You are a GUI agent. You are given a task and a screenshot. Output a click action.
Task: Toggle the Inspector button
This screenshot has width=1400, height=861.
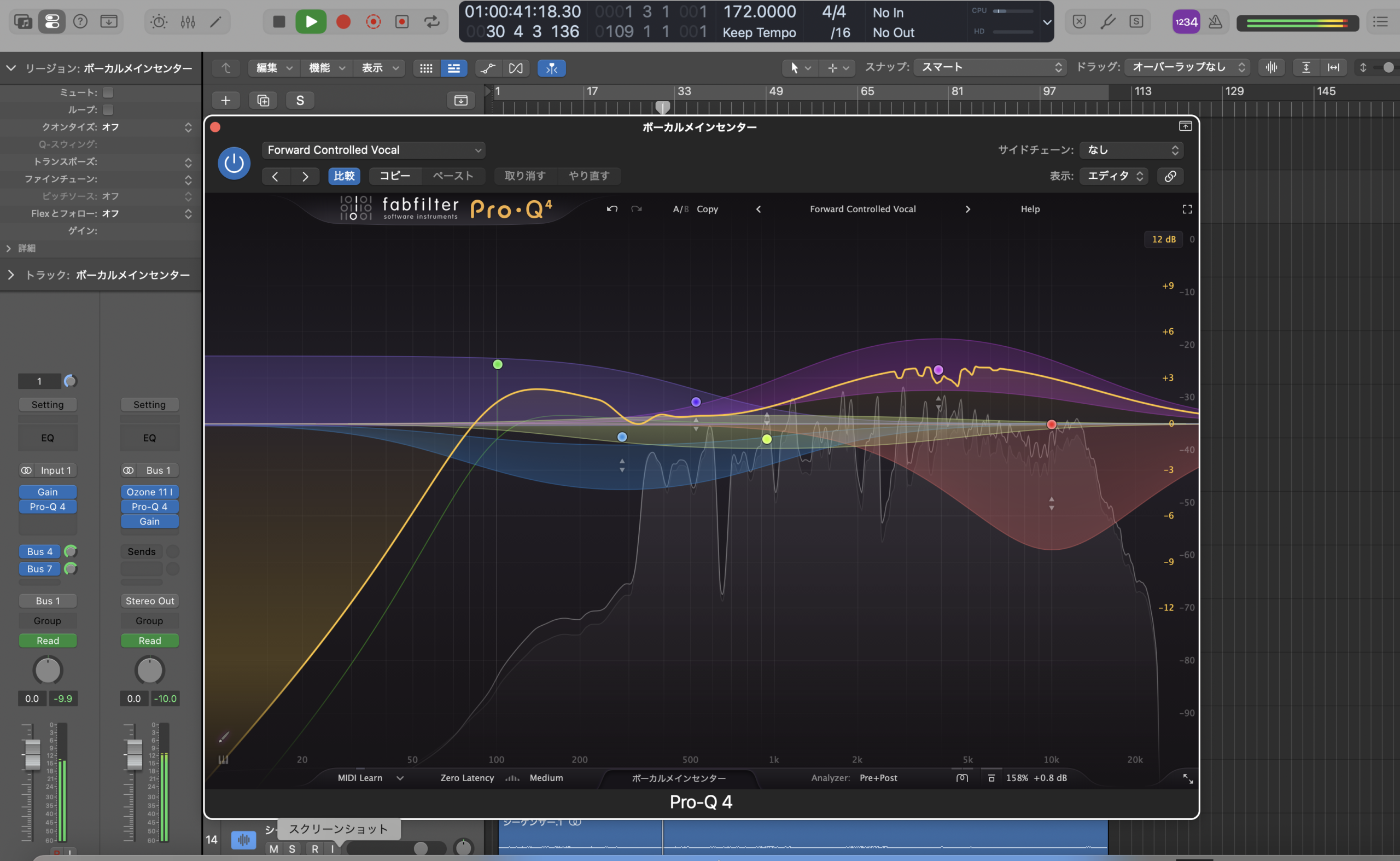[x=52, y=22]
